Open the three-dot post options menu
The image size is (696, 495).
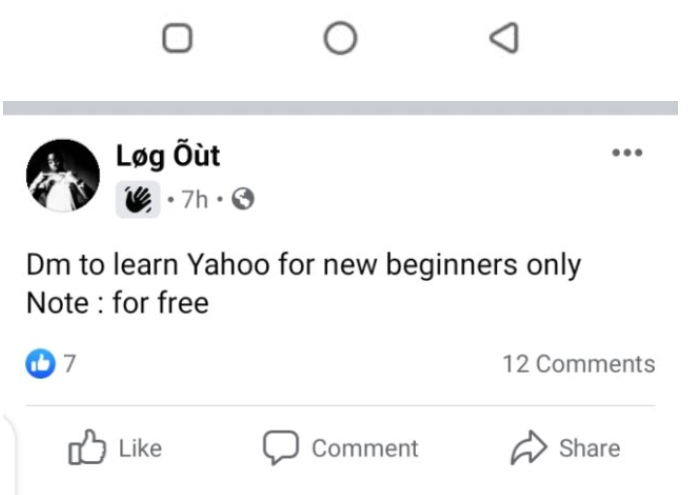(626, 153)
